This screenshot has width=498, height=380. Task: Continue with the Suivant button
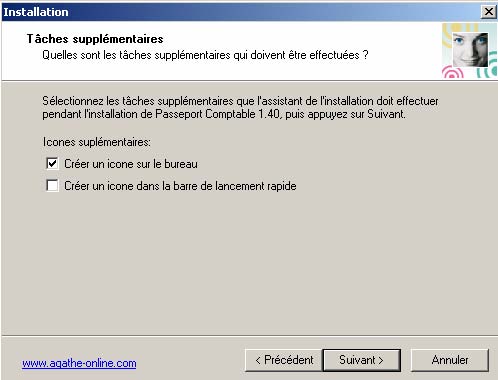click(x=362, y=360)
